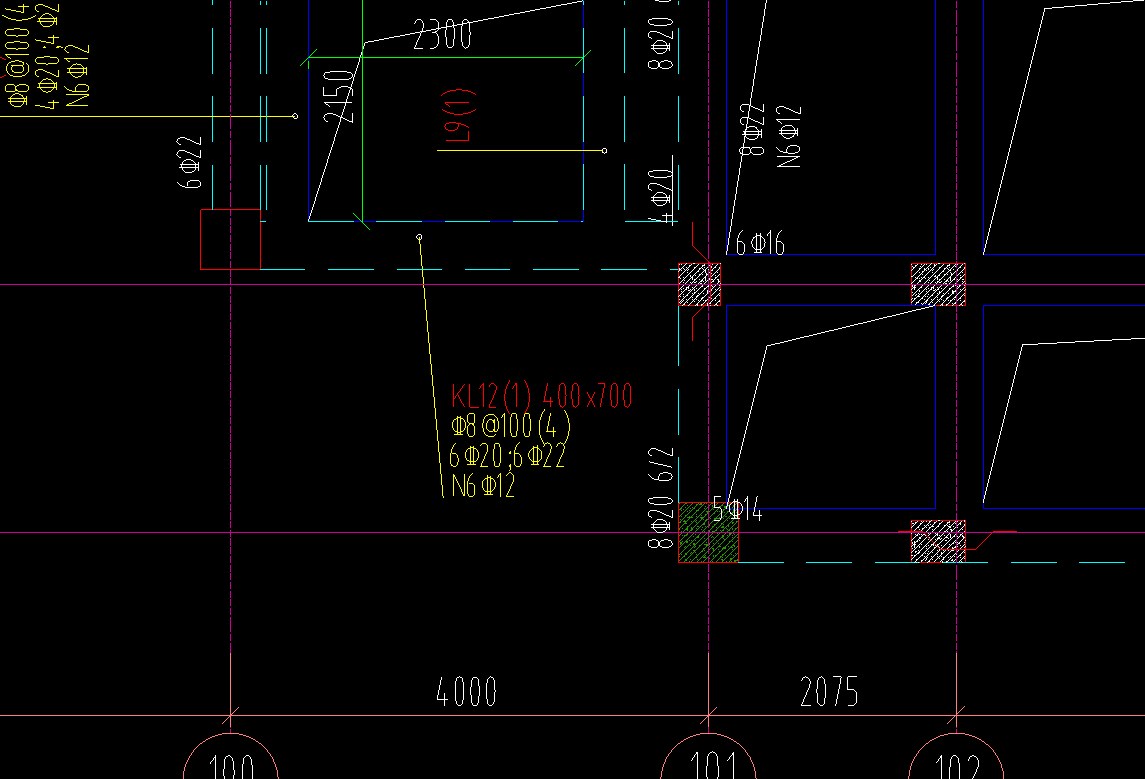Select the 4000 axis spacing dimension

pyautogui.click(x=467, y=692)
